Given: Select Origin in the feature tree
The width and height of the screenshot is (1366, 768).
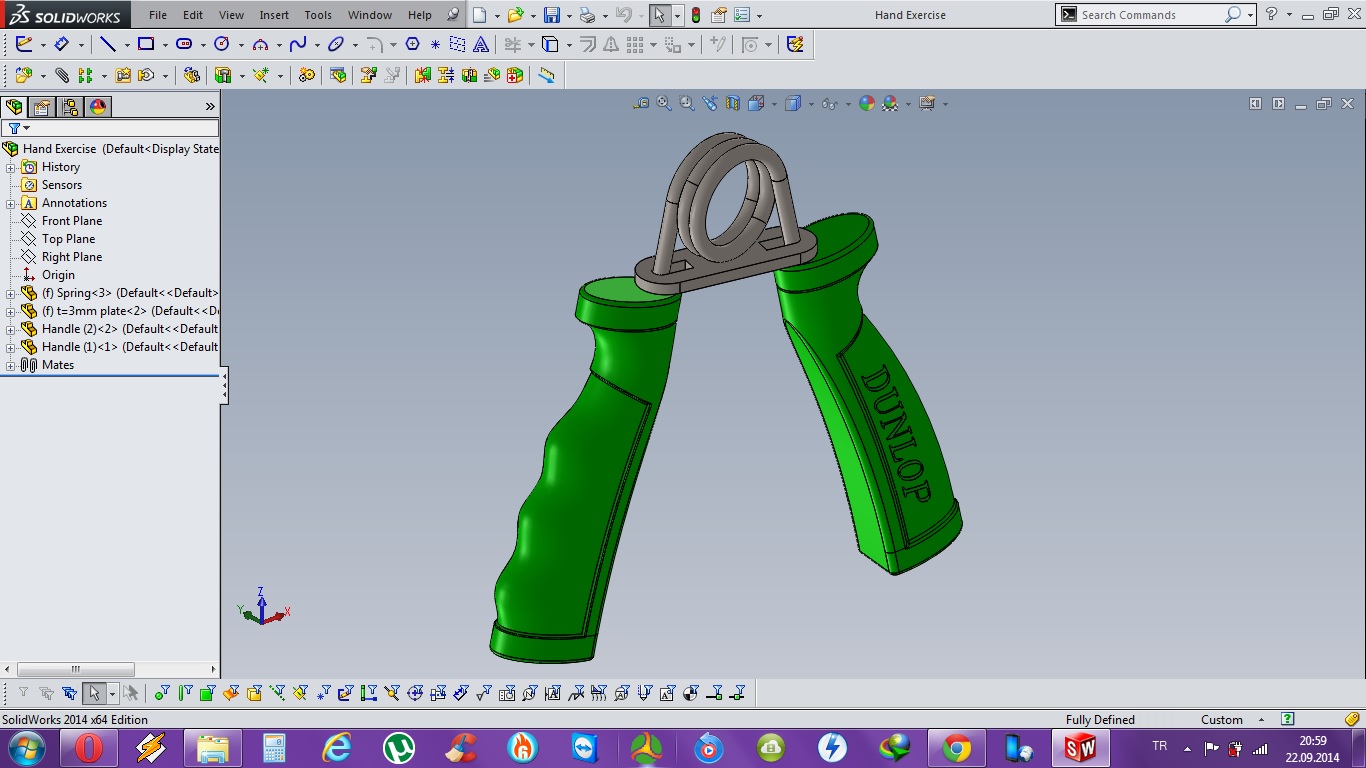Looking at the screenshot, I should click(58, 275).
